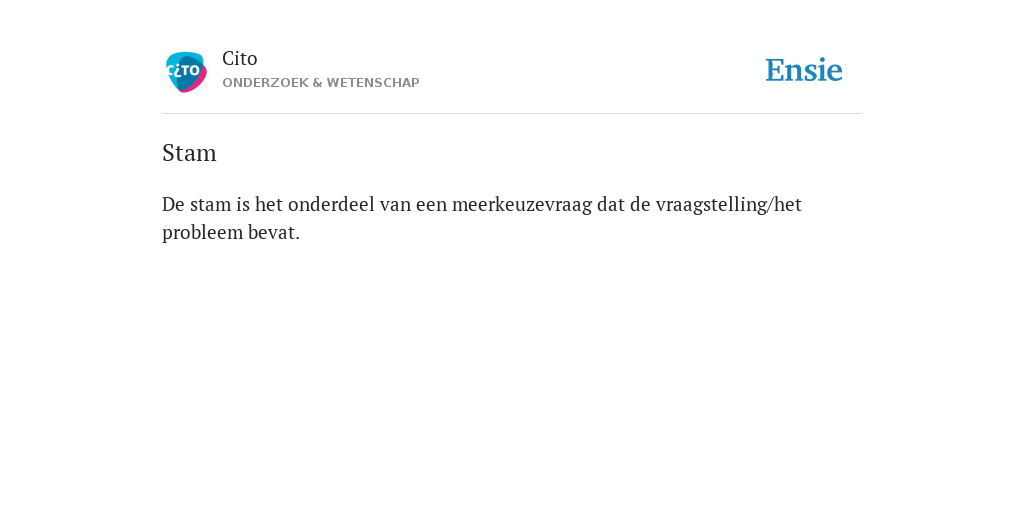
Task: Open the Ensie logo link
Action: pyautogui.click(x=804, y=71)
